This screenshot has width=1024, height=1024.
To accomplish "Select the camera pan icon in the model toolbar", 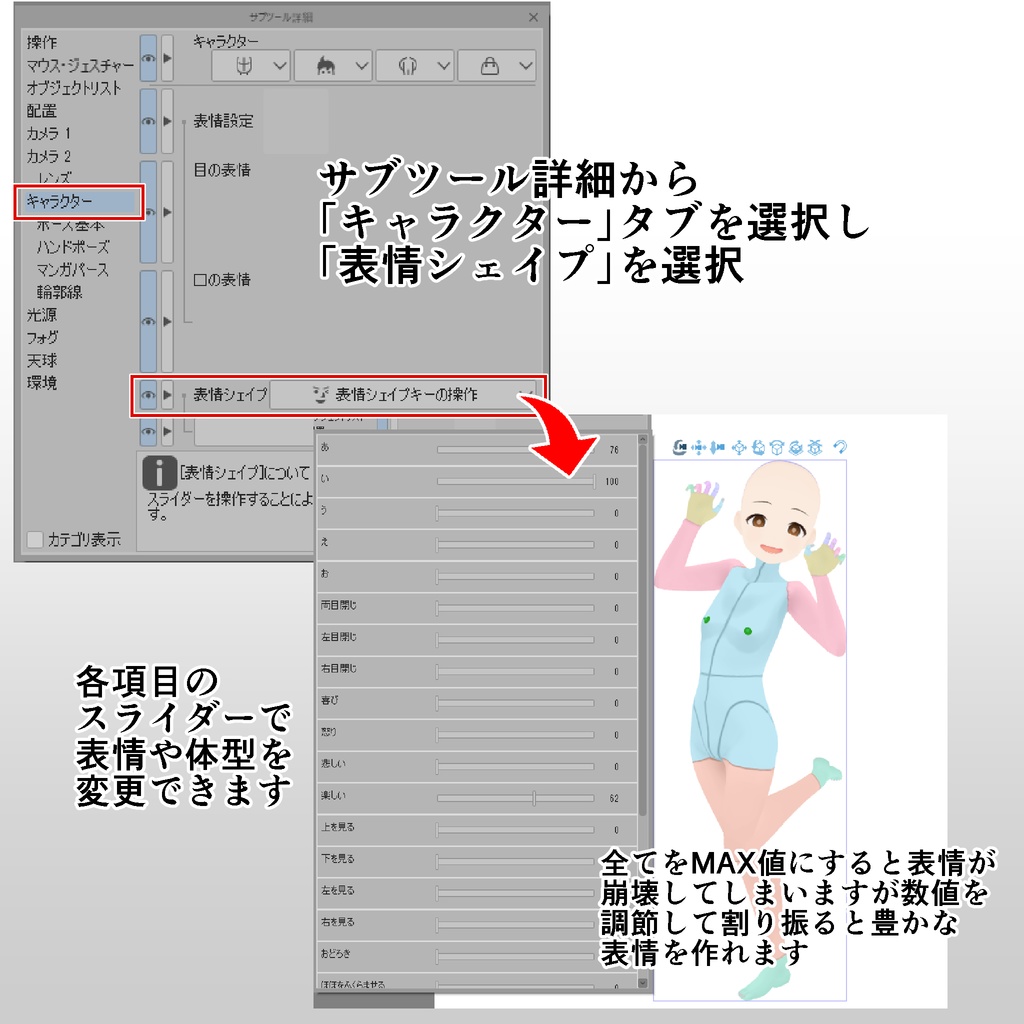I will [699, 447].
